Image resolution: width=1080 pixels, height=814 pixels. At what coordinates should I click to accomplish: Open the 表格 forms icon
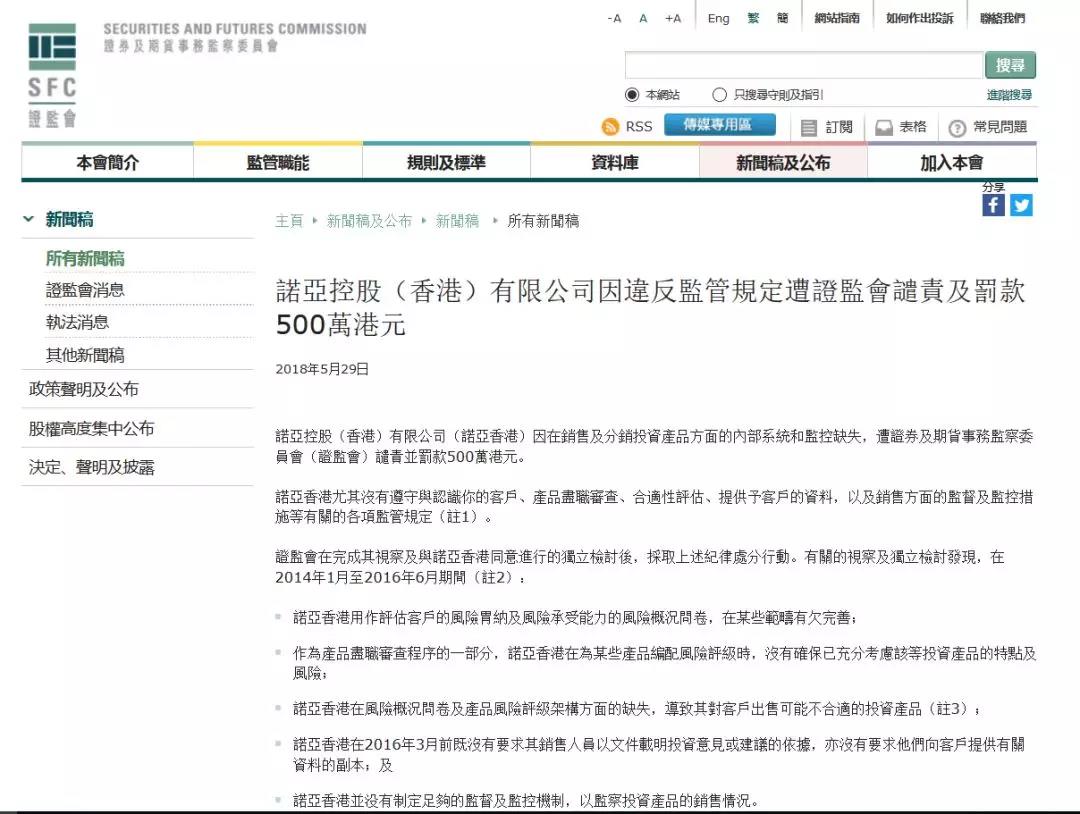pyautogui.click(x=884, y=127)
